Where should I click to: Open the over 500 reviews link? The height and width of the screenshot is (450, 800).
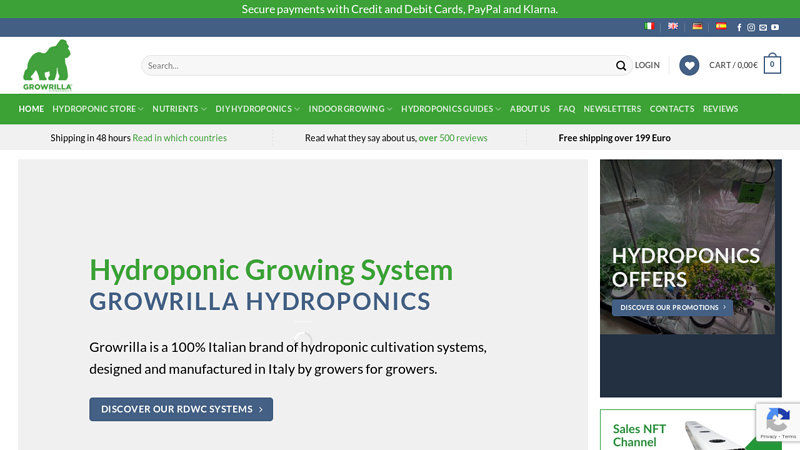pyautogui.click(x=453, y=138)
